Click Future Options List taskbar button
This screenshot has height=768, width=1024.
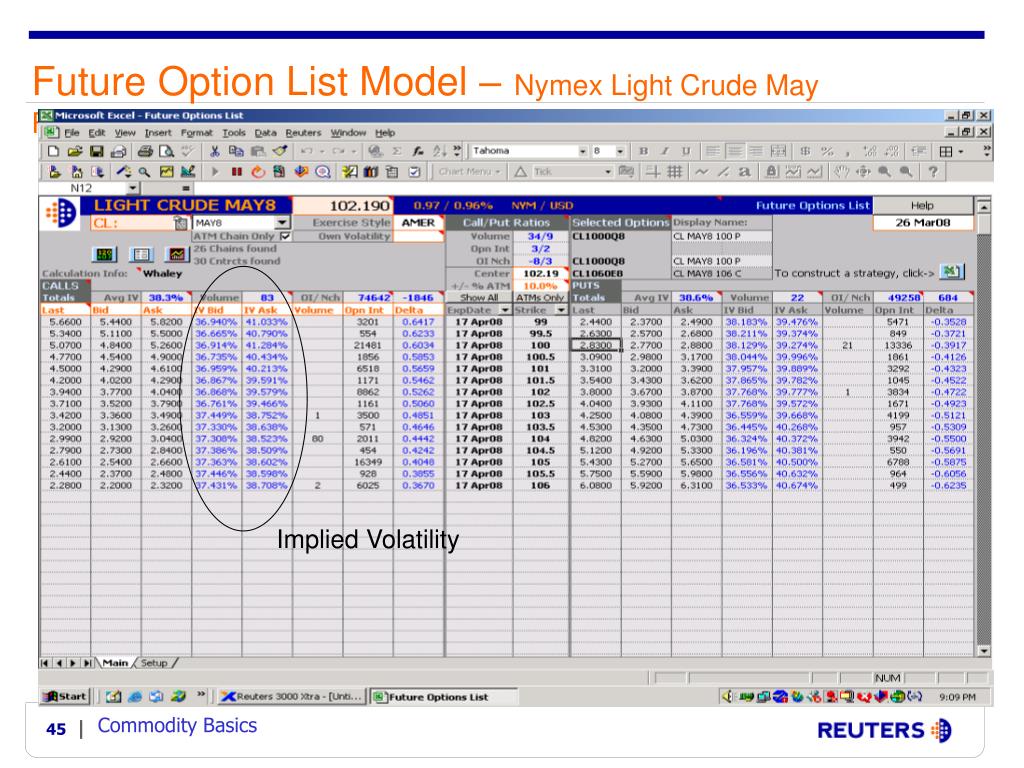tap(444, 697)
